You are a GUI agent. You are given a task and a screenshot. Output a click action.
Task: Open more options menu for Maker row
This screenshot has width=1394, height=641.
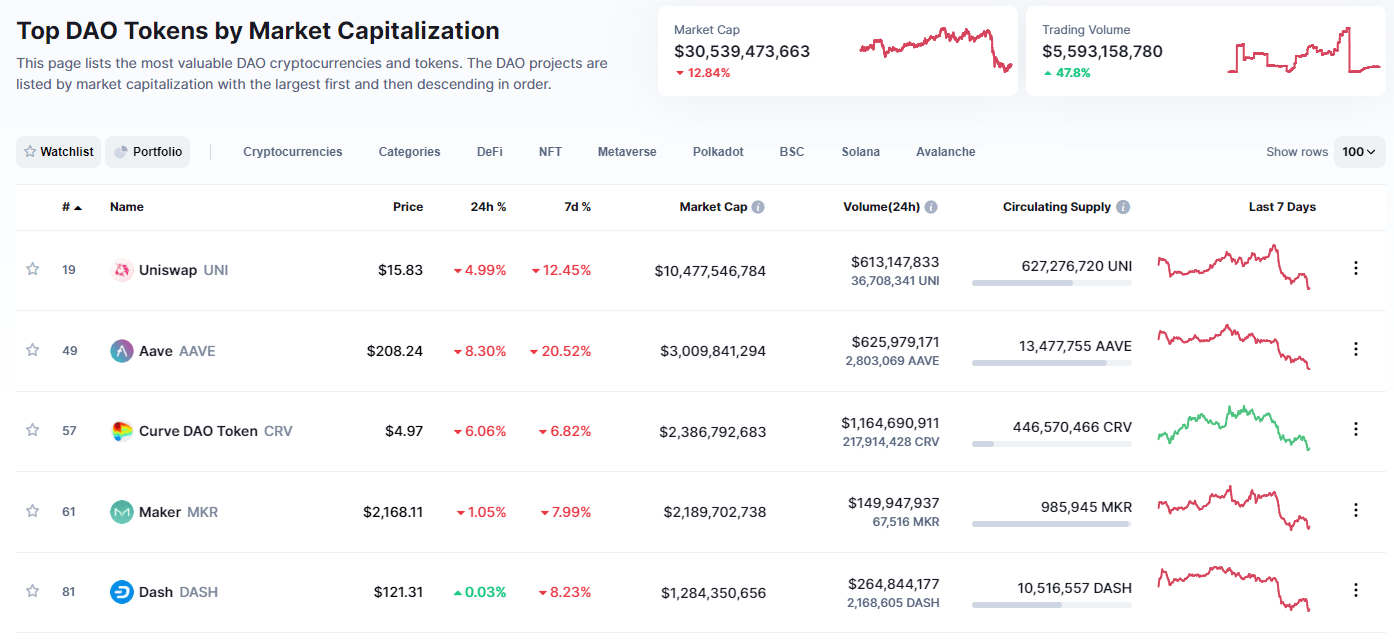pyautogui.click(x=1356, y=510)
